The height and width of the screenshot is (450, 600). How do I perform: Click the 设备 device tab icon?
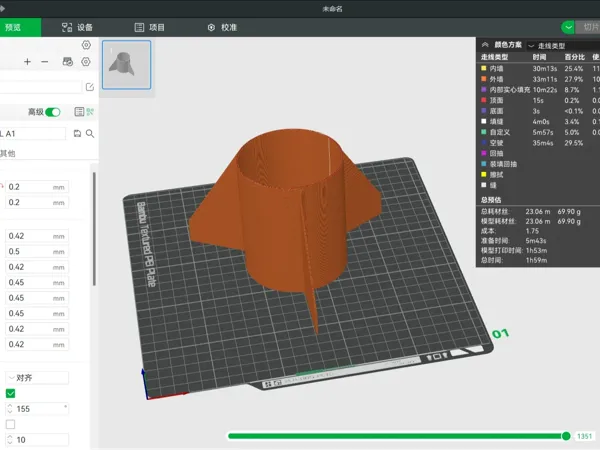point(67,27)
